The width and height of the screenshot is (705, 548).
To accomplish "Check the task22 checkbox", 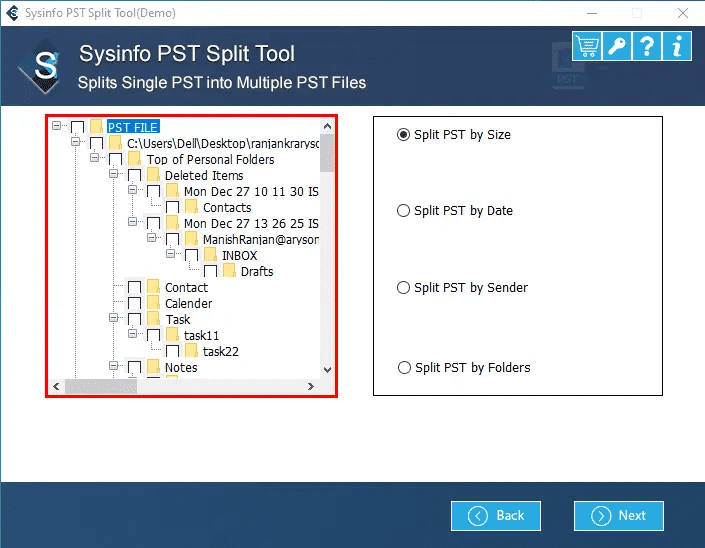I will click(172, 352).
